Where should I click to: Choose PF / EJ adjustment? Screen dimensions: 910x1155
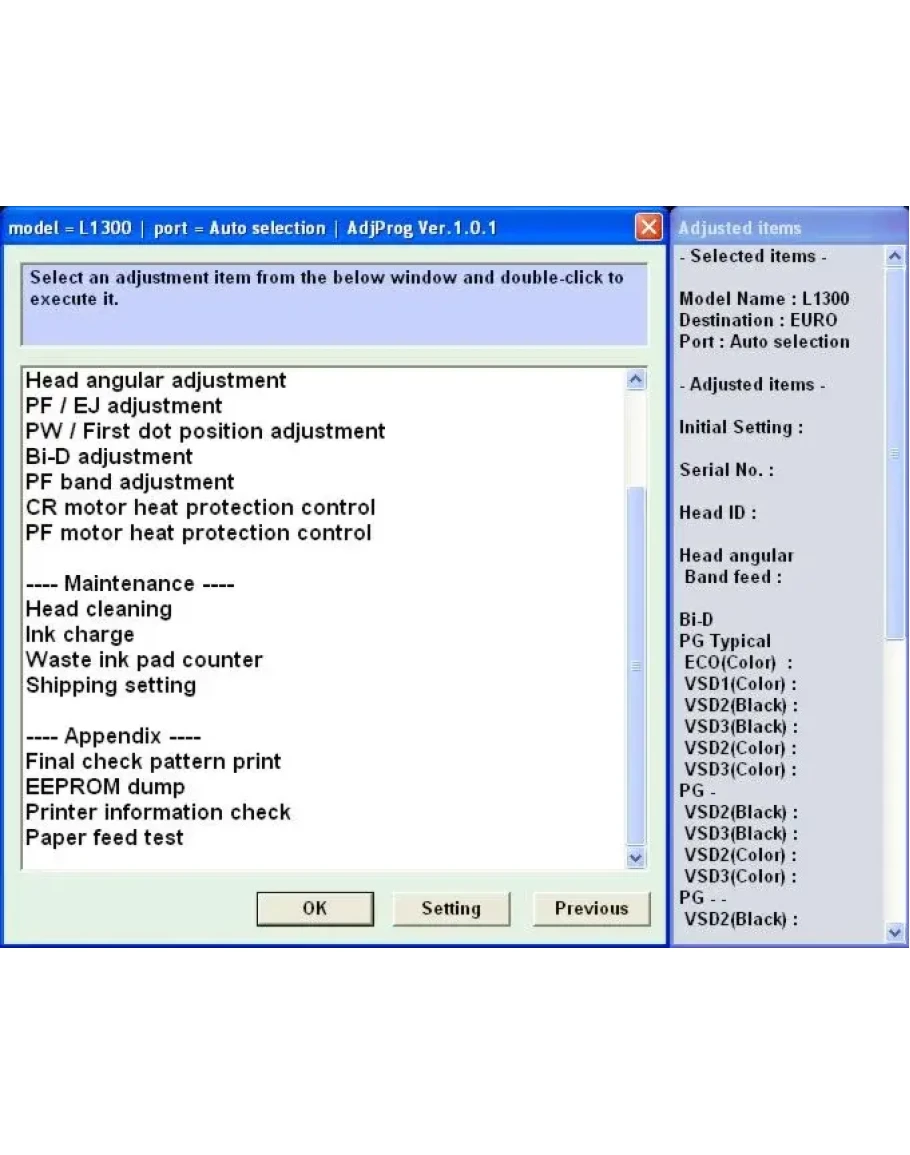coord(124,406)
